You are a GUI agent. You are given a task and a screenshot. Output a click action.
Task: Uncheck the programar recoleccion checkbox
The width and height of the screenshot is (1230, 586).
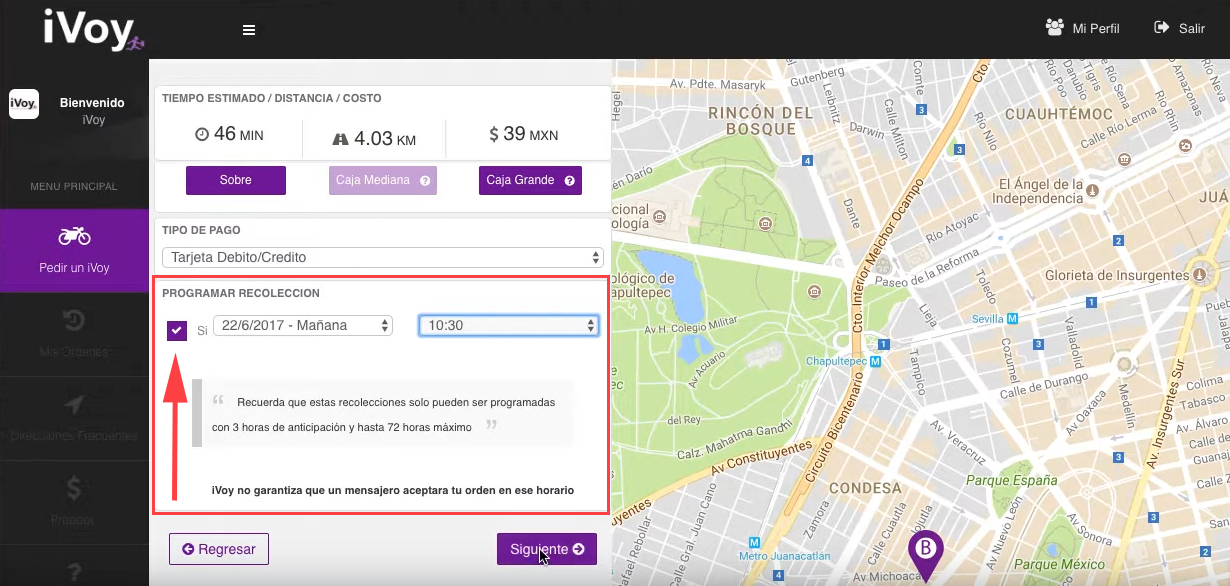click(x=177, y=329)
